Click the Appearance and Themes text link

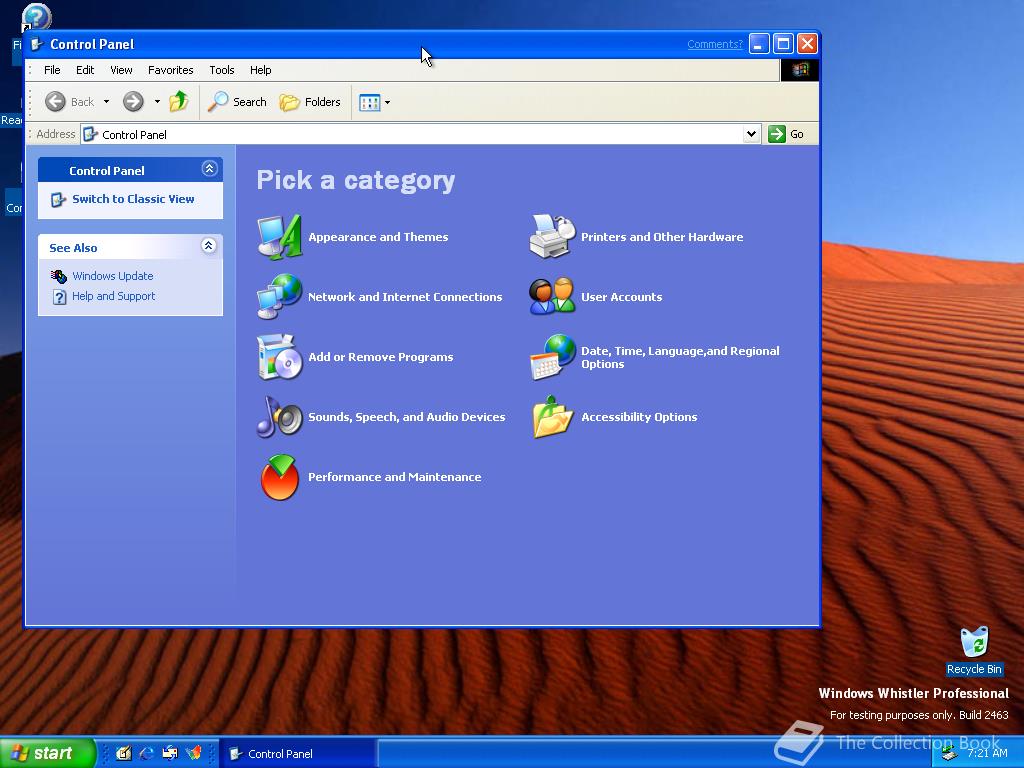[x=378, y=237]
